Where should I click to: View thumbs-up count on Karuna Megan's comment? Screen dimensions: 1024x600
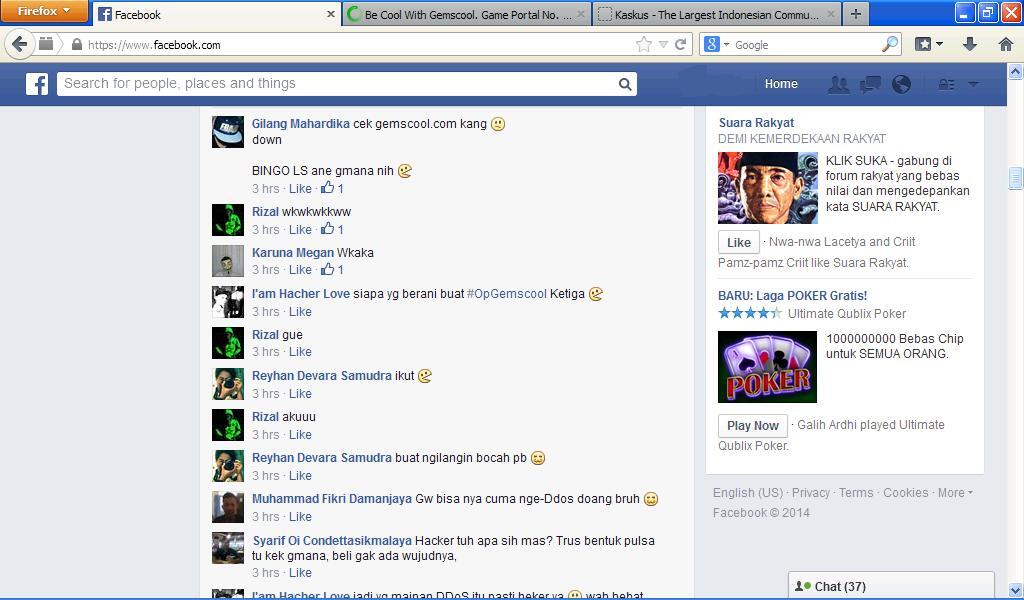pyautogui.click(x=332, y=269)
